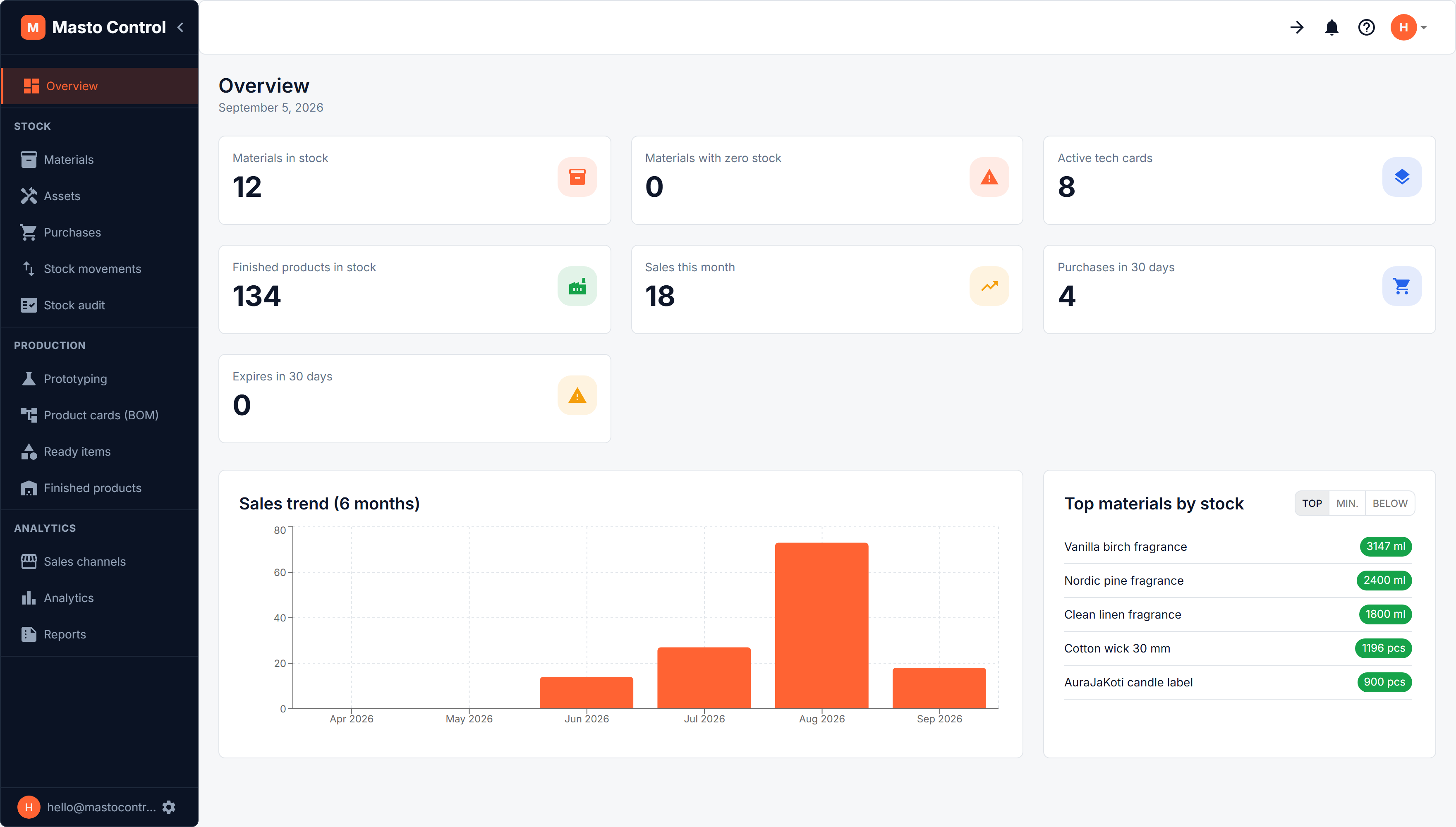1456x827 pixels.
Task: Switch materials list to BELOW
Action: pyautogui.click(x=1389, y=503)
